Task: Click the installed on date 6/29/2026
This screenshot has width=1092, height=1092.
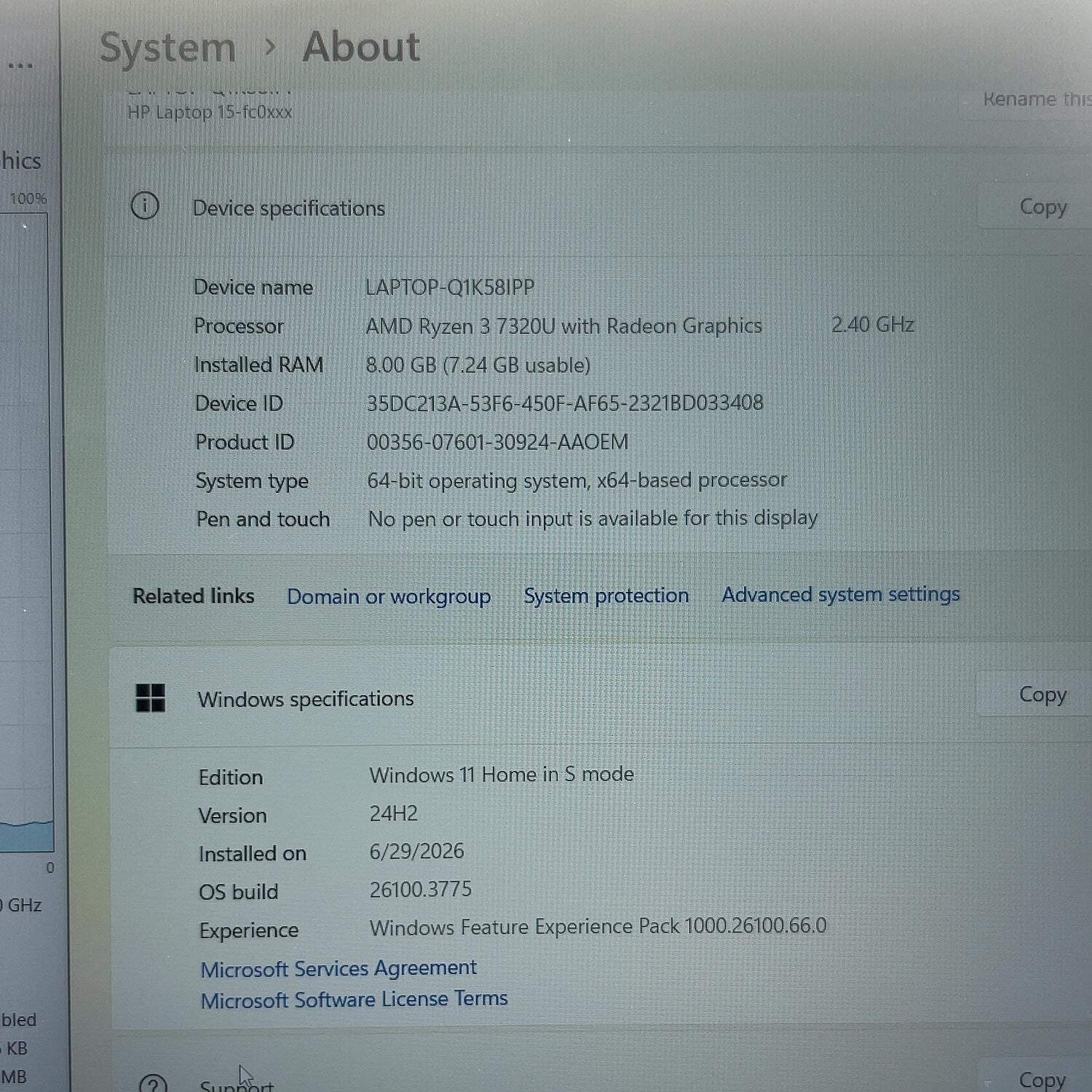Action: click(x=416, y=851)
